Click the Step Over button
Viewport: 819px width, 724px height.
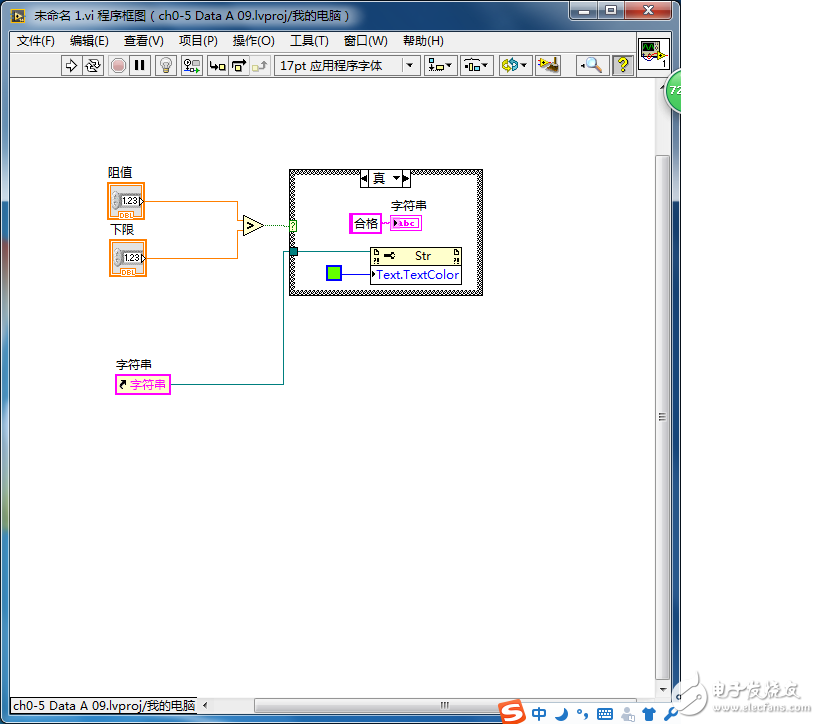[239, 66]
